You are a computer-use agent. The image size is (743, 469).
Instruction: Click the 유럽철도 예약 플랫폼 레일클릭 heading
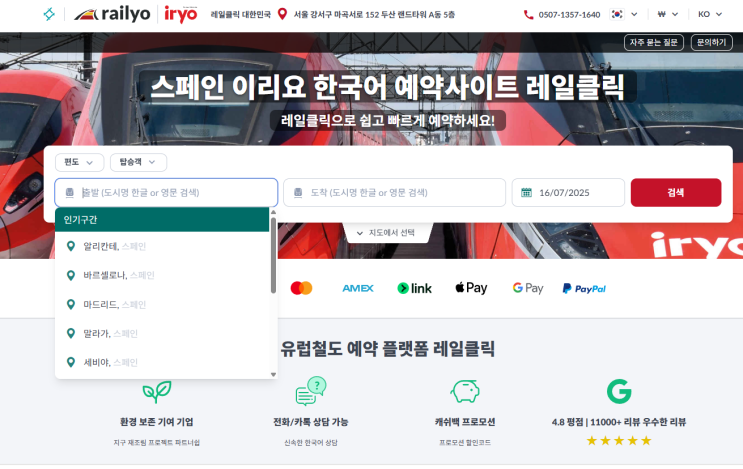388,349
